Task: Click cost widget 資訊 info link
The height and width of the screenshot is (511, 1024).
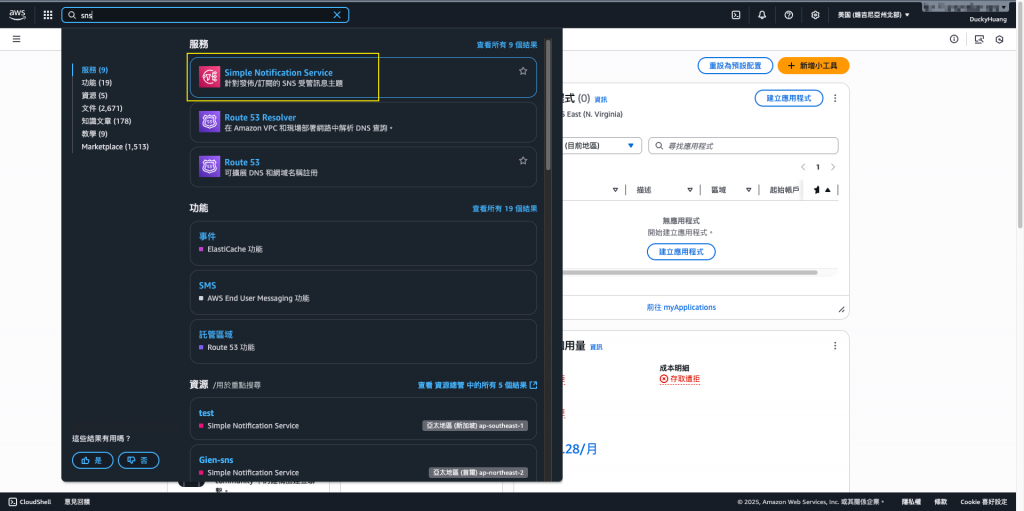Action: pyautogui.click(x=596, y=347)
